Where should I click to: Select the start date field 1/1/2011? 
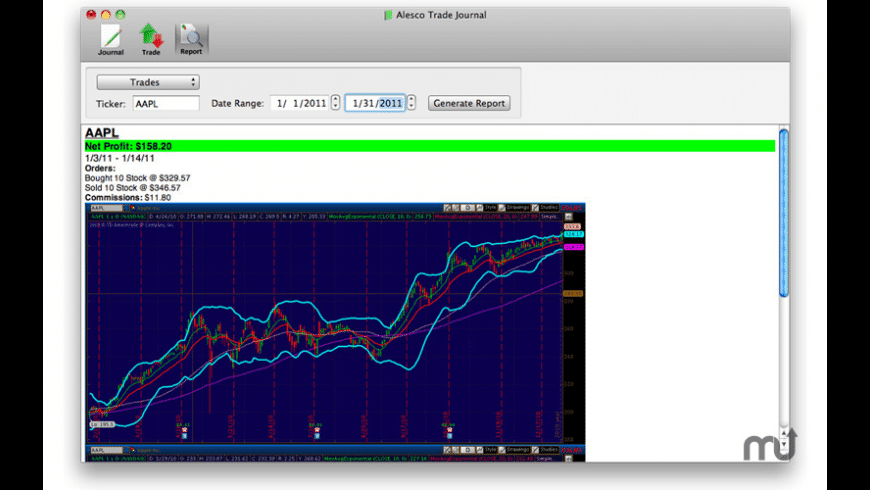coord(300,103)
